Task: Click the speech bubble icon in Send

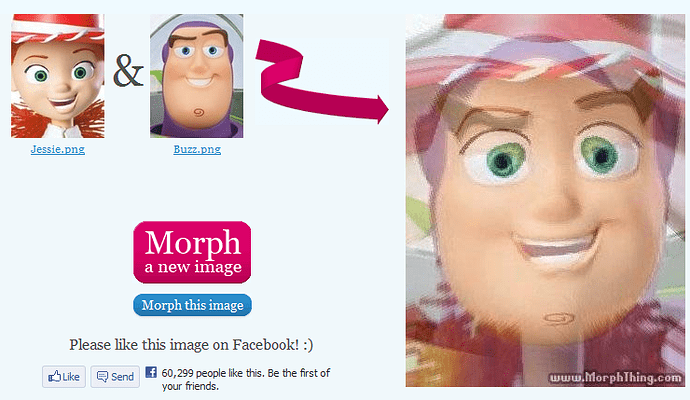Action: [x=102, y=377]
